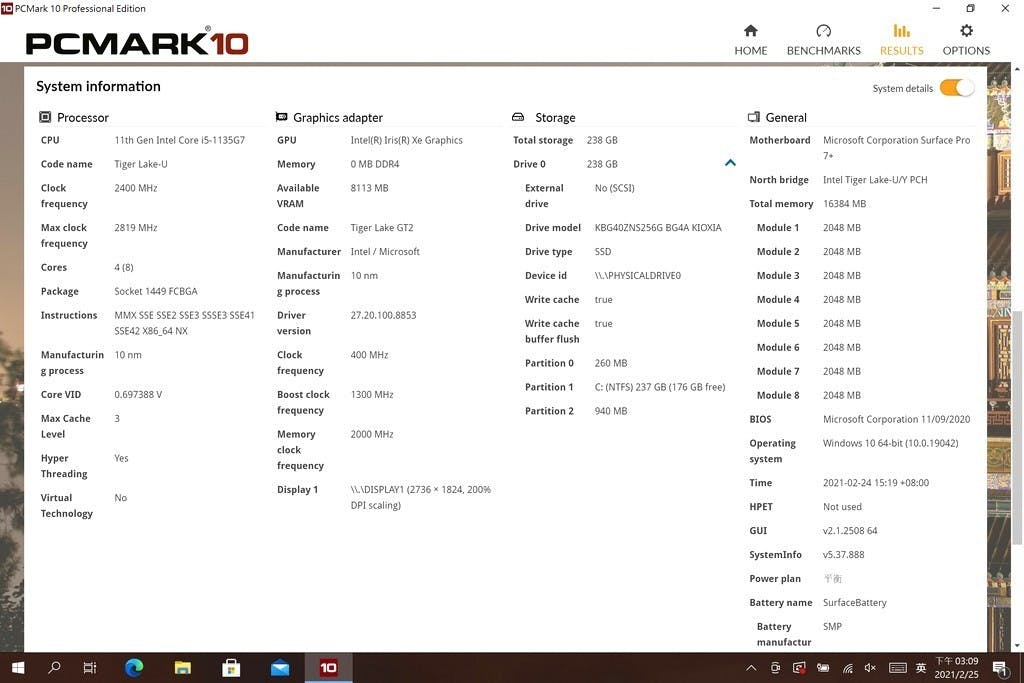Click the '1300 MHz' boost clock value
The height and width of the screenshot is (683, 1024).
pyautogui.click(x=372, y=394)
